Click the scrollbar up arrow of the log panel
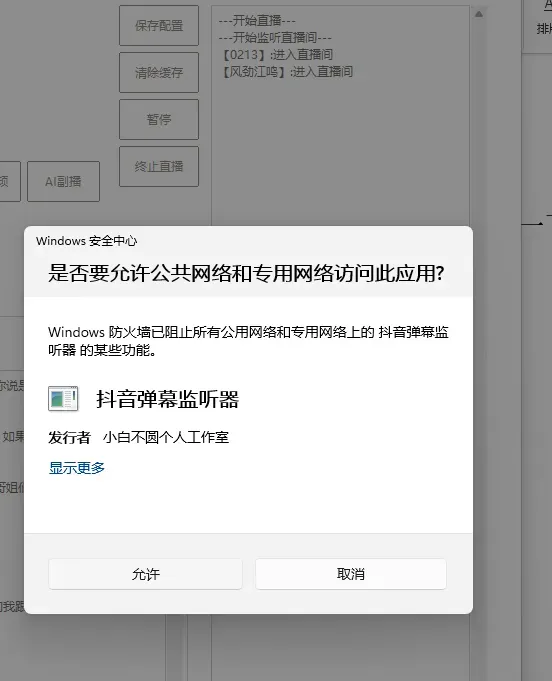Image resolution: width=552 pixels, height=681 pixels. coord(479,14)
